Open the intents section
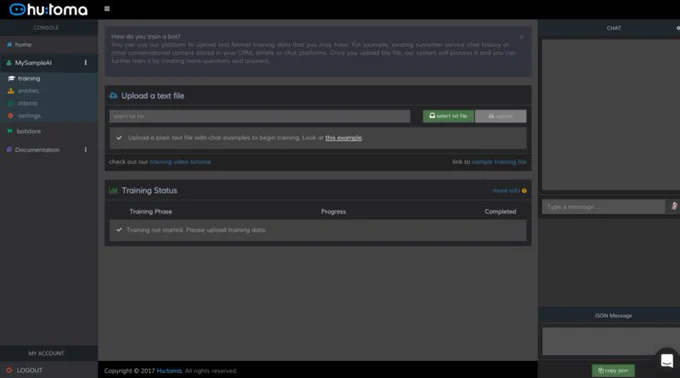The width and height of the screenshot is (680, 378). pyautogui.click(x=28, y=104)
